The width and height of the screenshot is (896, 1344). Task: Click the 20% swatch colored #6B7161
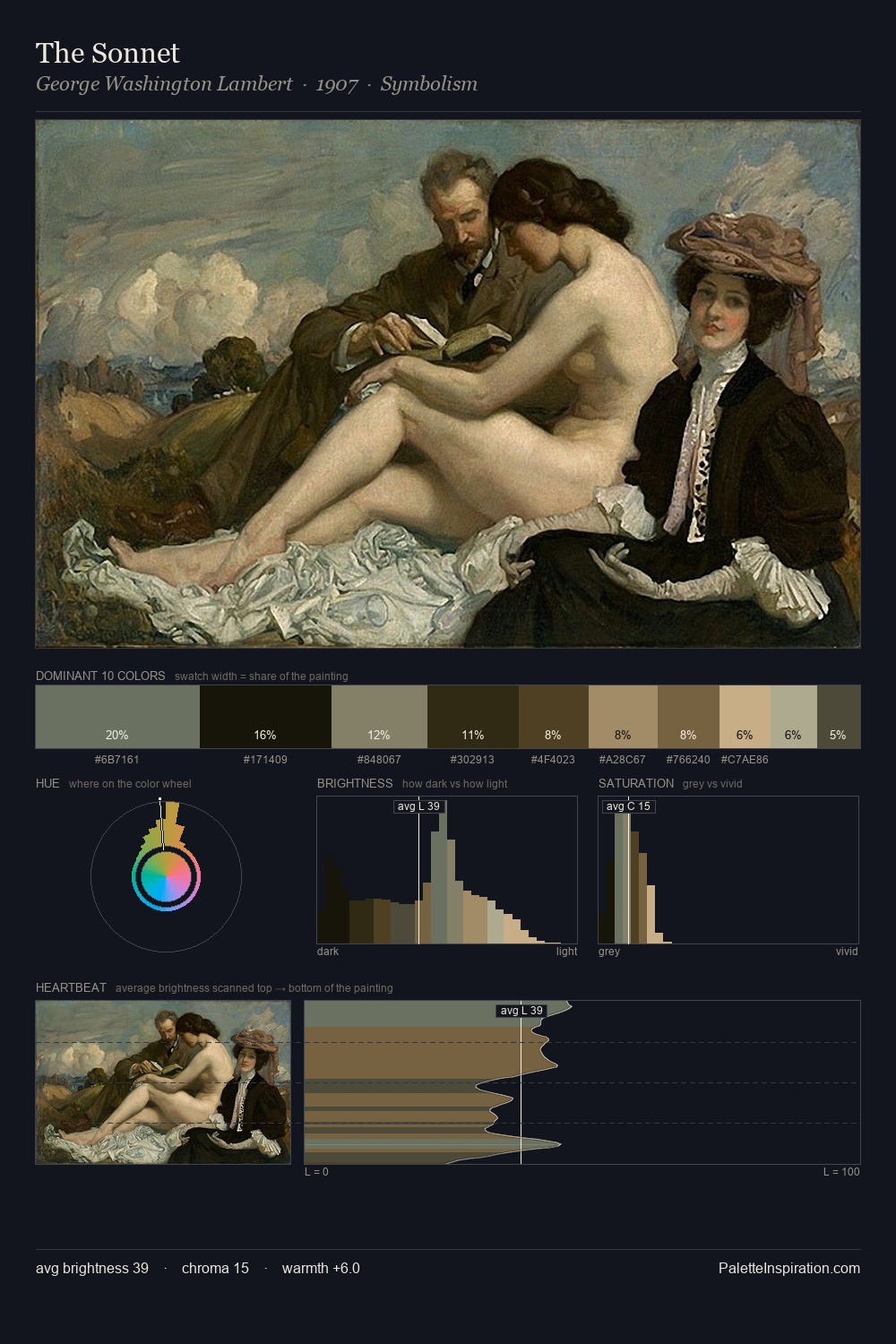(x=117, y=717)
